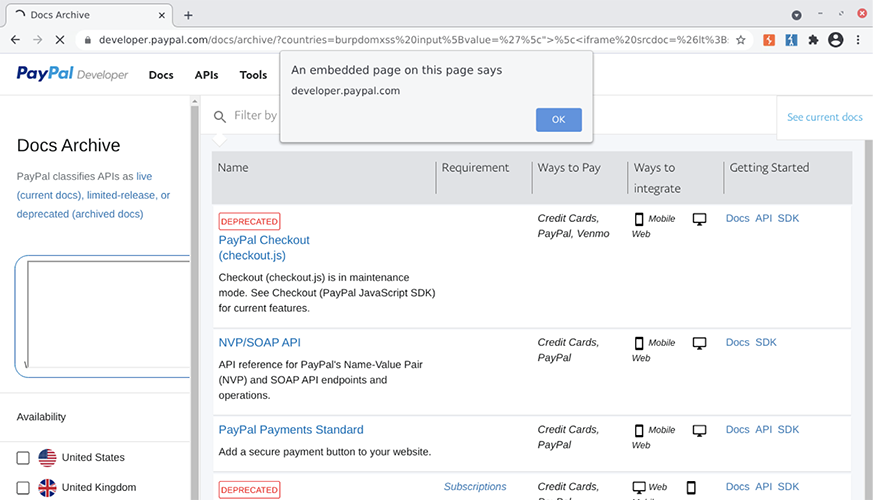Click desktop icon in PayPal Checkout row
873x500 pixels.
[x=699, y=219]
